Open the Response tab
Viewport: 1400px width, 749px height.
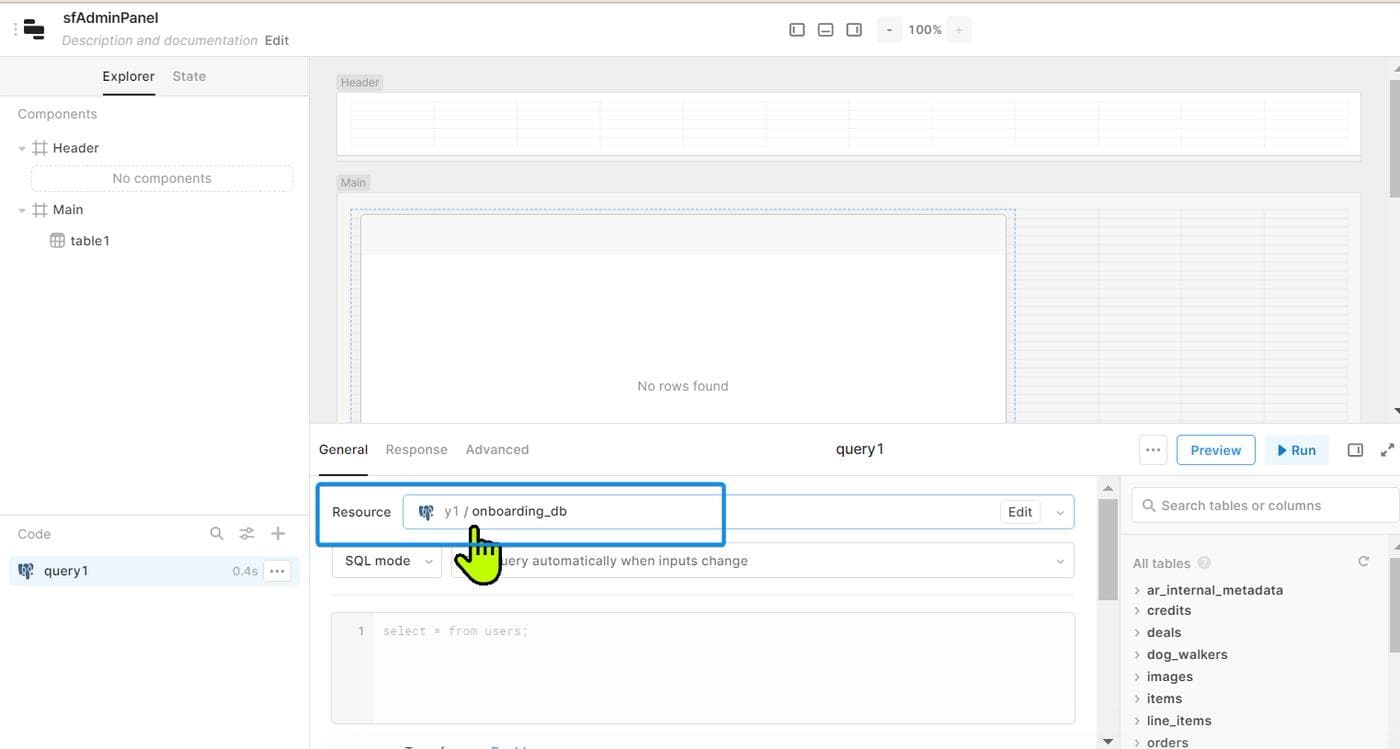[416, 450]
